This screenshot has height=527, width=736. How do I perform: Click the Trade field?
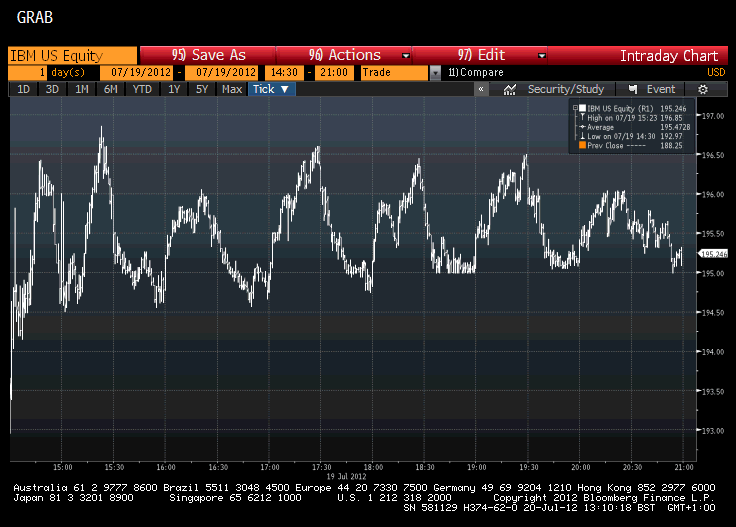(x=394, y=73)
